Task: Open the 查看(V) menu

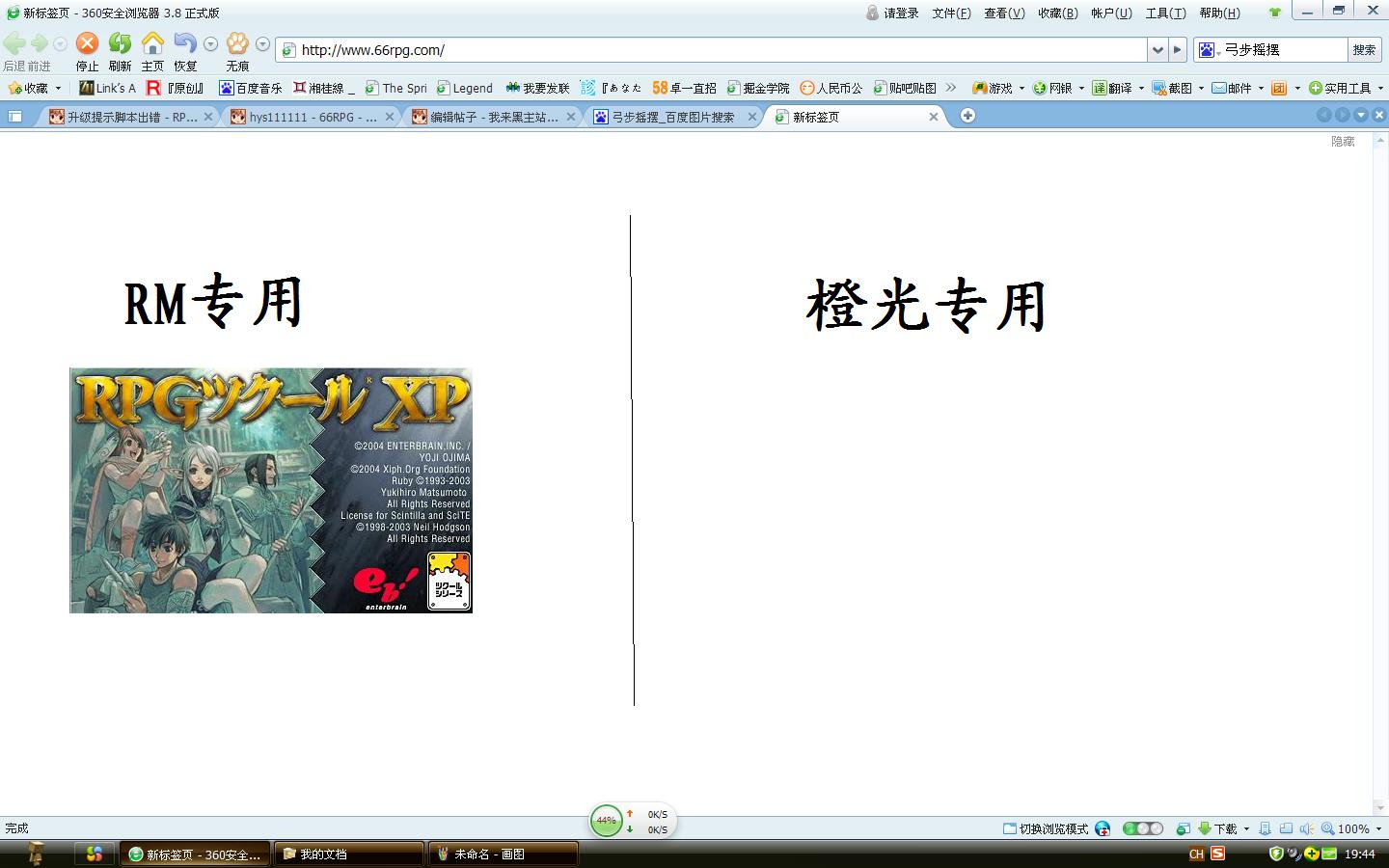Action: [x=1004, y=13]
